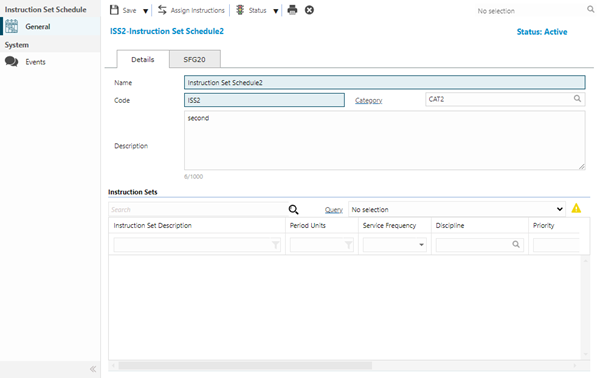Open the Service Frequency filter dropdown

point(395,244)
